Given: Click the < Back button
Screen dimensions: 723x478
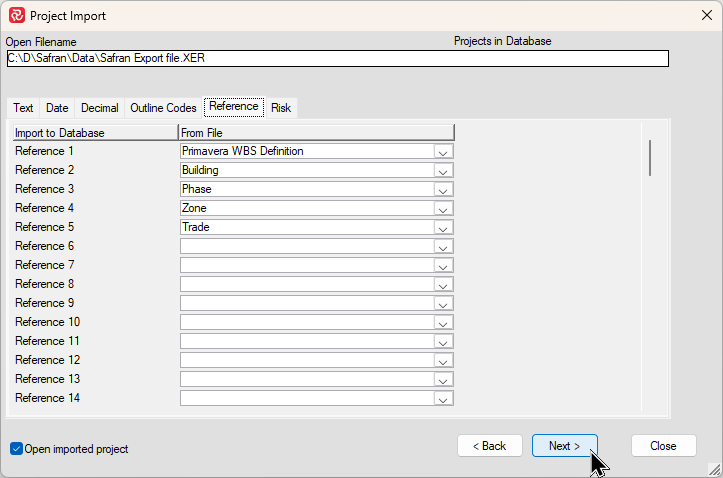Looking at the screenshot, I should [x=489, y=446].
